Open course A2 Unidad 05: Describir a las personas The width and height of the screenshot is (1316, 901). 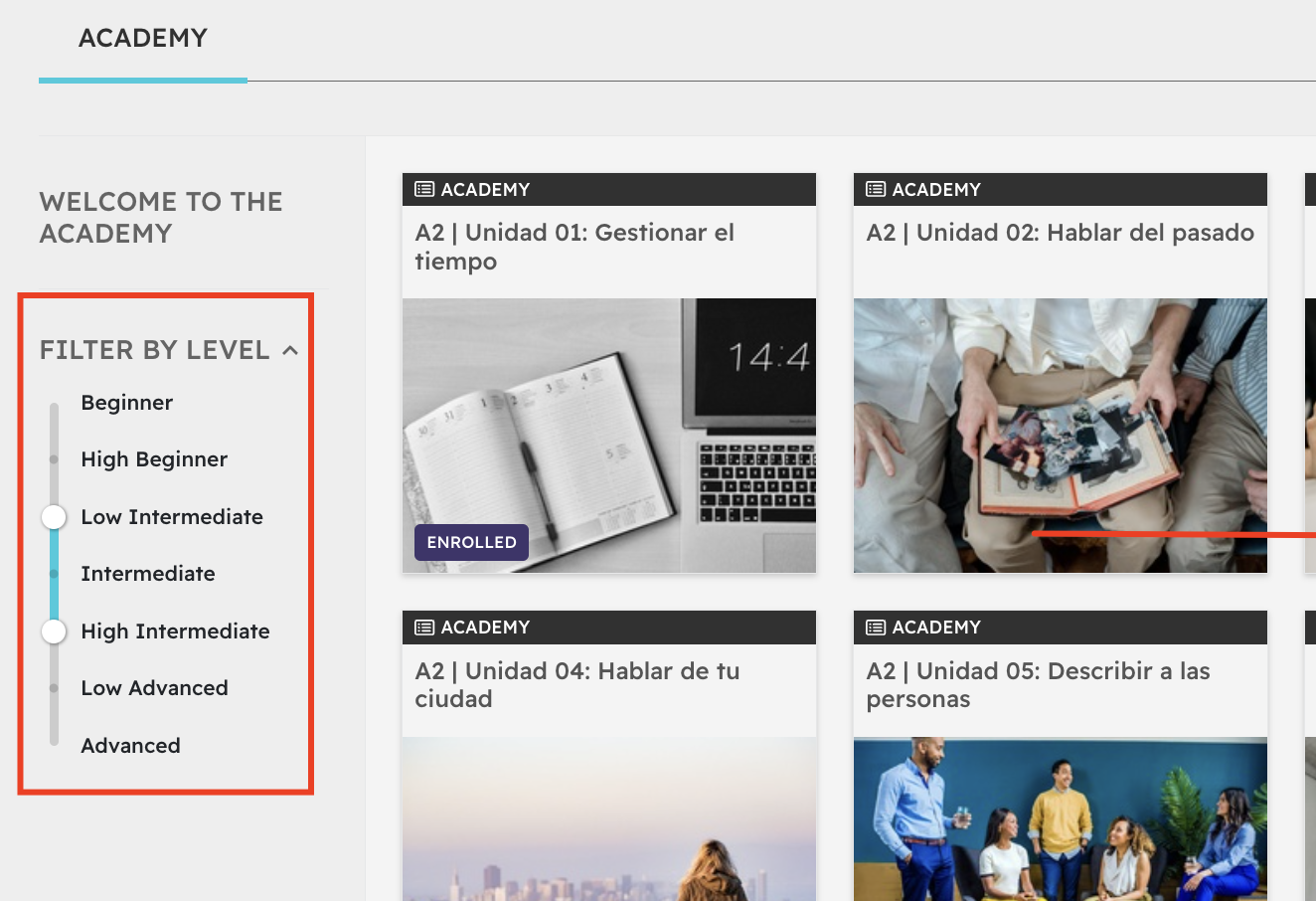pyautogui.click(x=1038, y=685)
